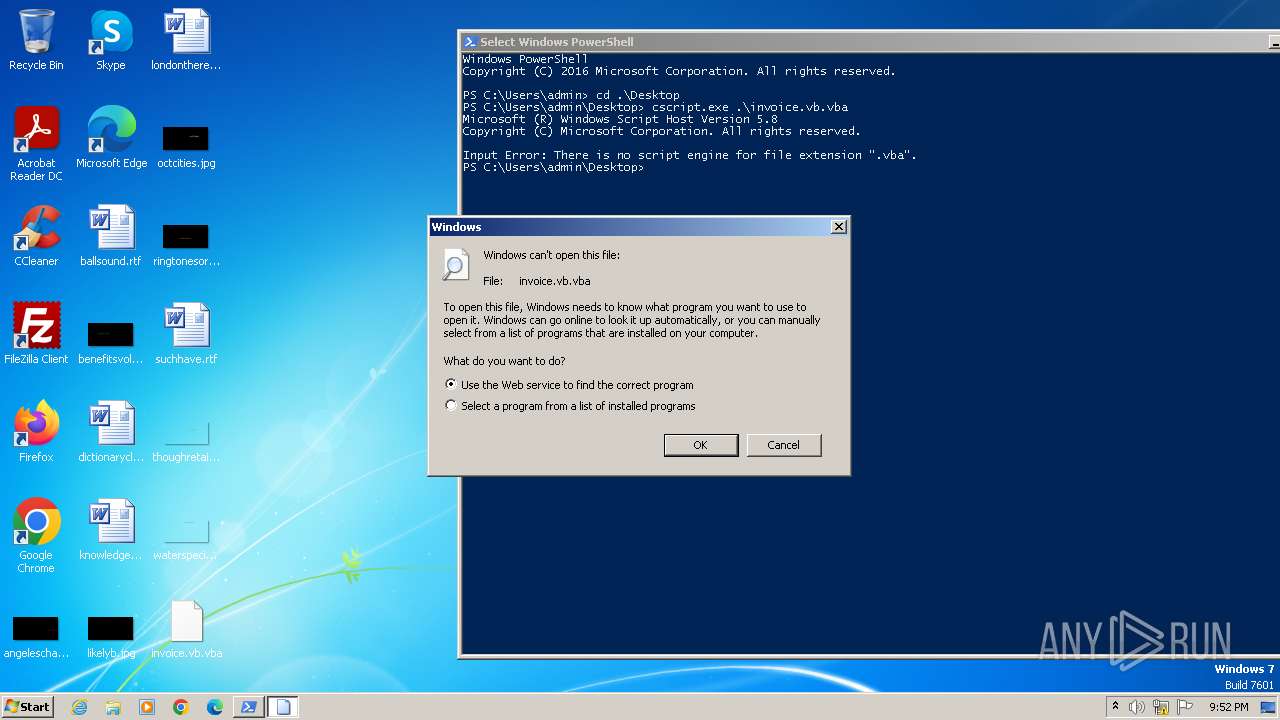Focus the Select Windows PowerShell title bar

(x=870, y=42)
